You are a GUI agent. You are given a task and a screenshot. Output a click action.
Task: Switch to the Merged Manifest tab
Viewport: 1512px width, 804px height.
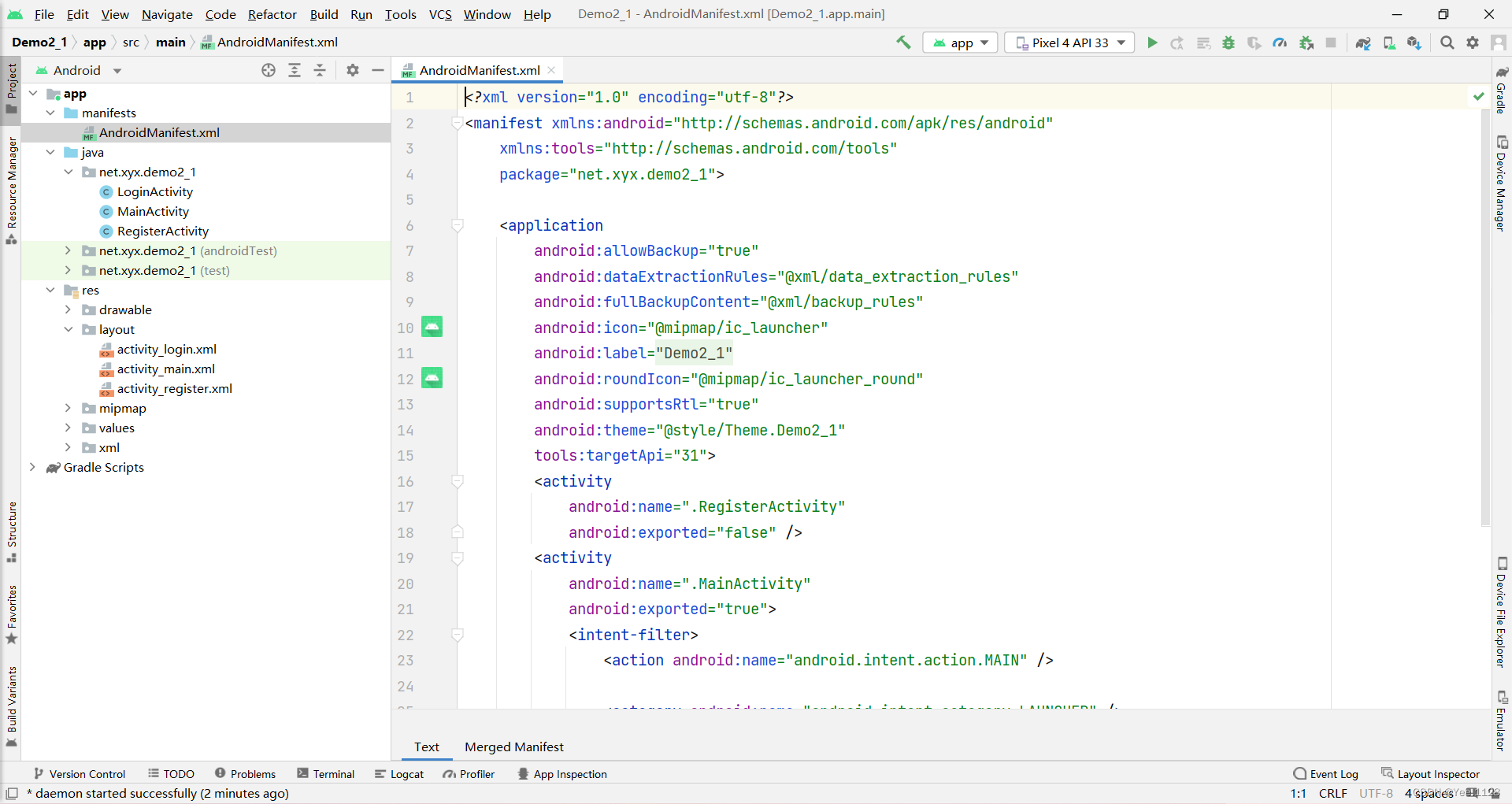514,747
